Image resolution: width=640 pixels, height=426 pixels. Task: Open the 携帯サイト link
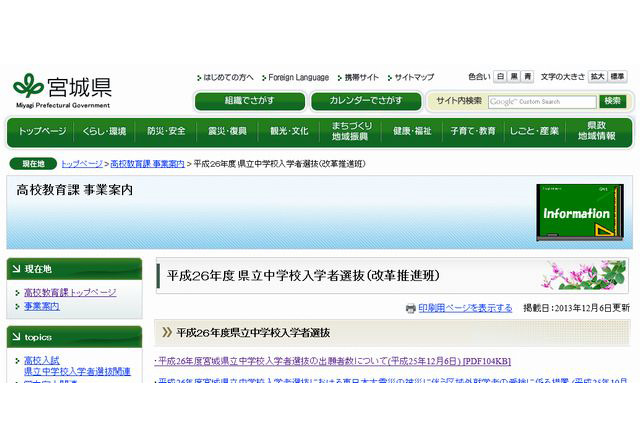pyautogui.click(x=362, y=77)
